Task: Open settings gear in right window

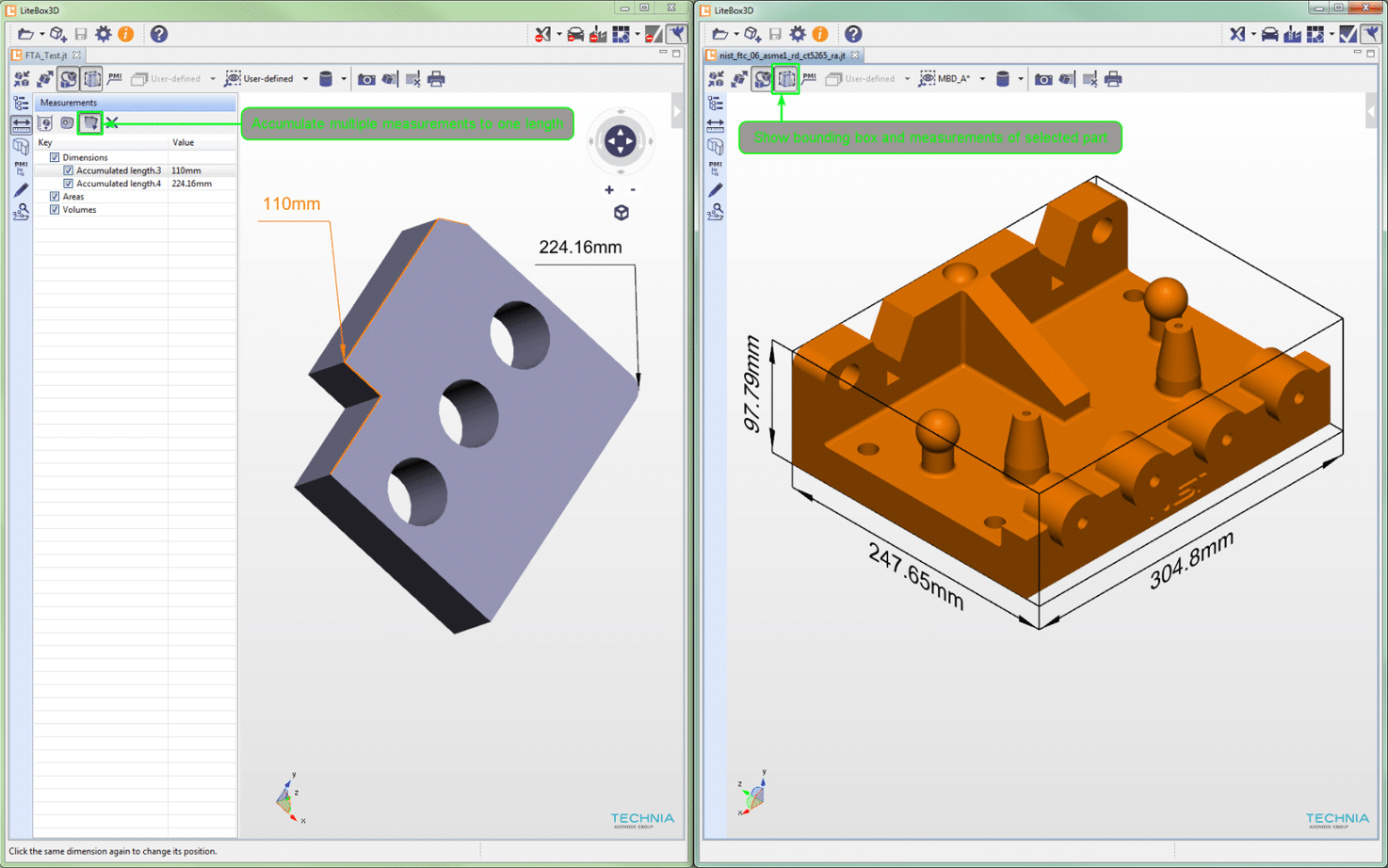Action: click(x=798, y=34)
